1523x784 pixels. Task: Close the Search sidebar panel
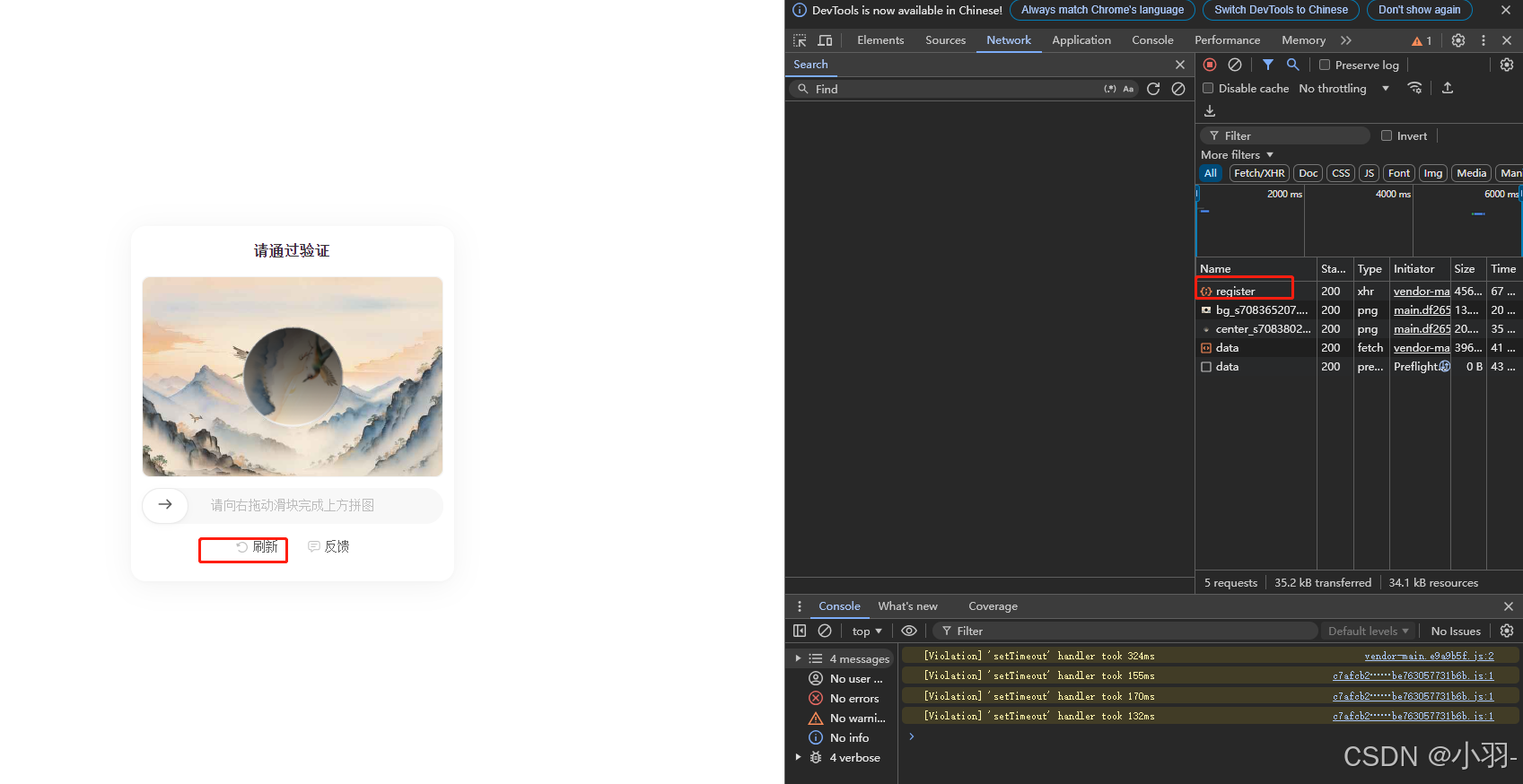(x=1180, y=65)
